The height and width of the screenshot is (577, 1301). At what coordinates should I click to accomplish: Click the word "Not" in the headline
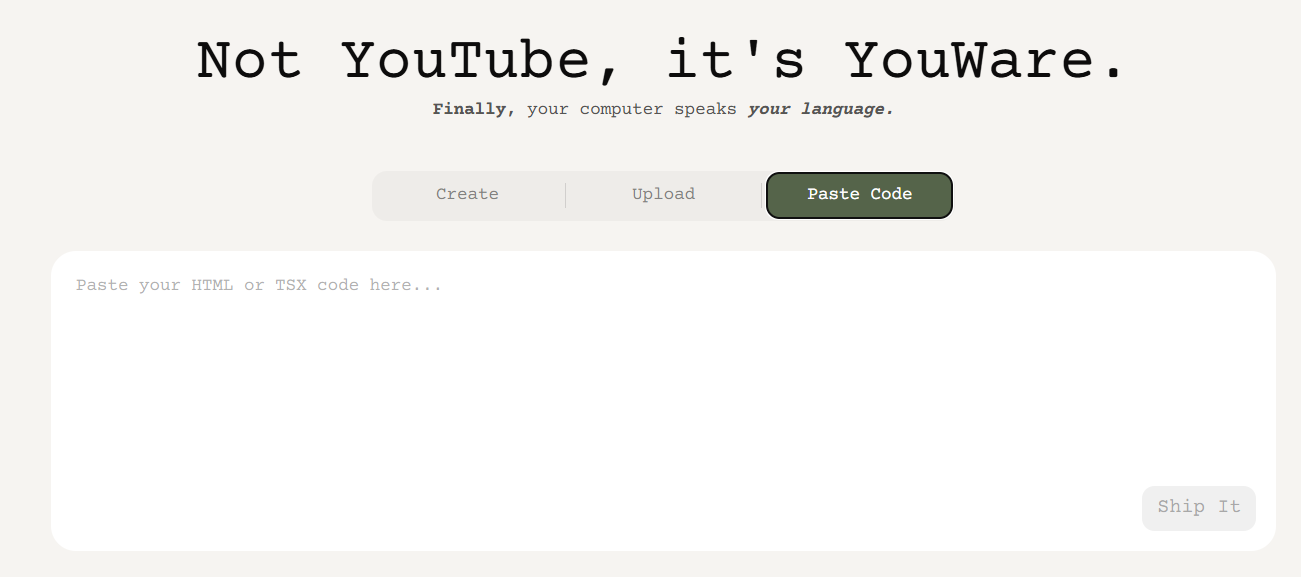click(249, 61)
